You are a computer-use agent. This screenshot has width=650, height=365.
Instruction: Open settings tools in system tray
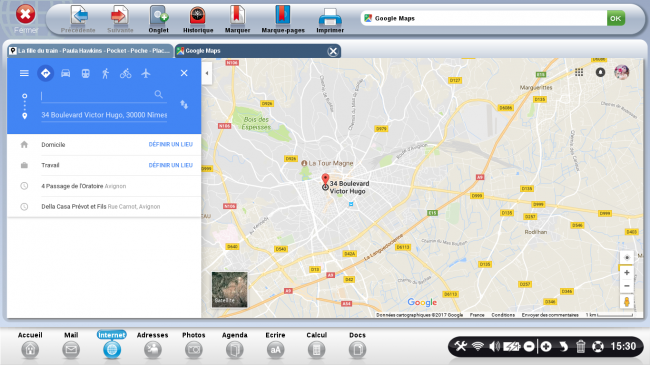(x=461, y=346)
